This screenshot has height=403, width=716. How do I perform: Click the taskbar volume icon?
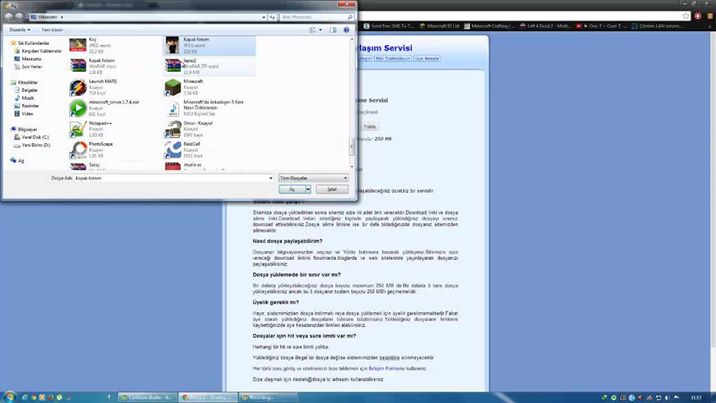[667, 398]
